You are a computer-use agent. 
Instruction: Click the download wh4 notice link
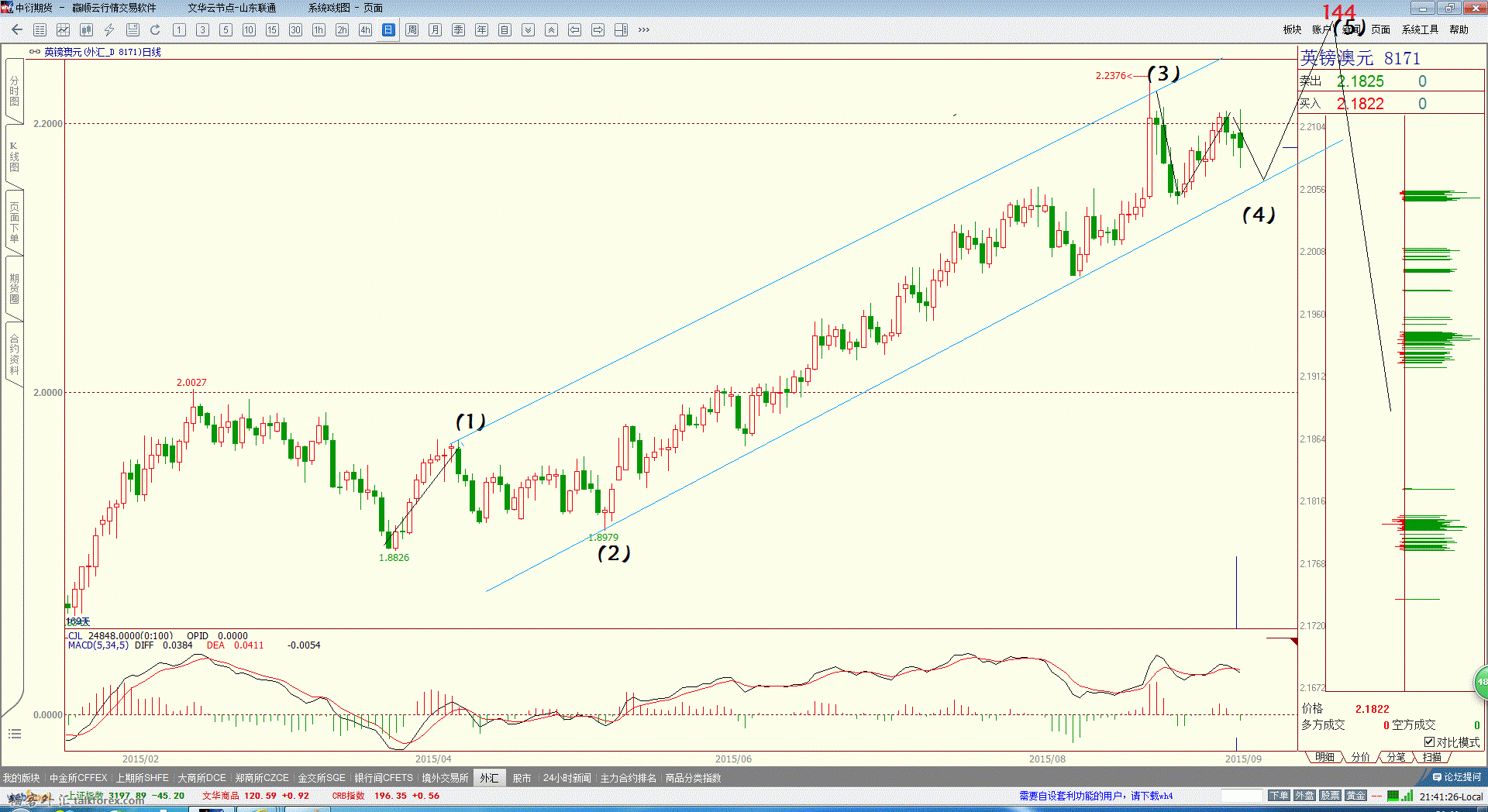(x=1096, y=796)
